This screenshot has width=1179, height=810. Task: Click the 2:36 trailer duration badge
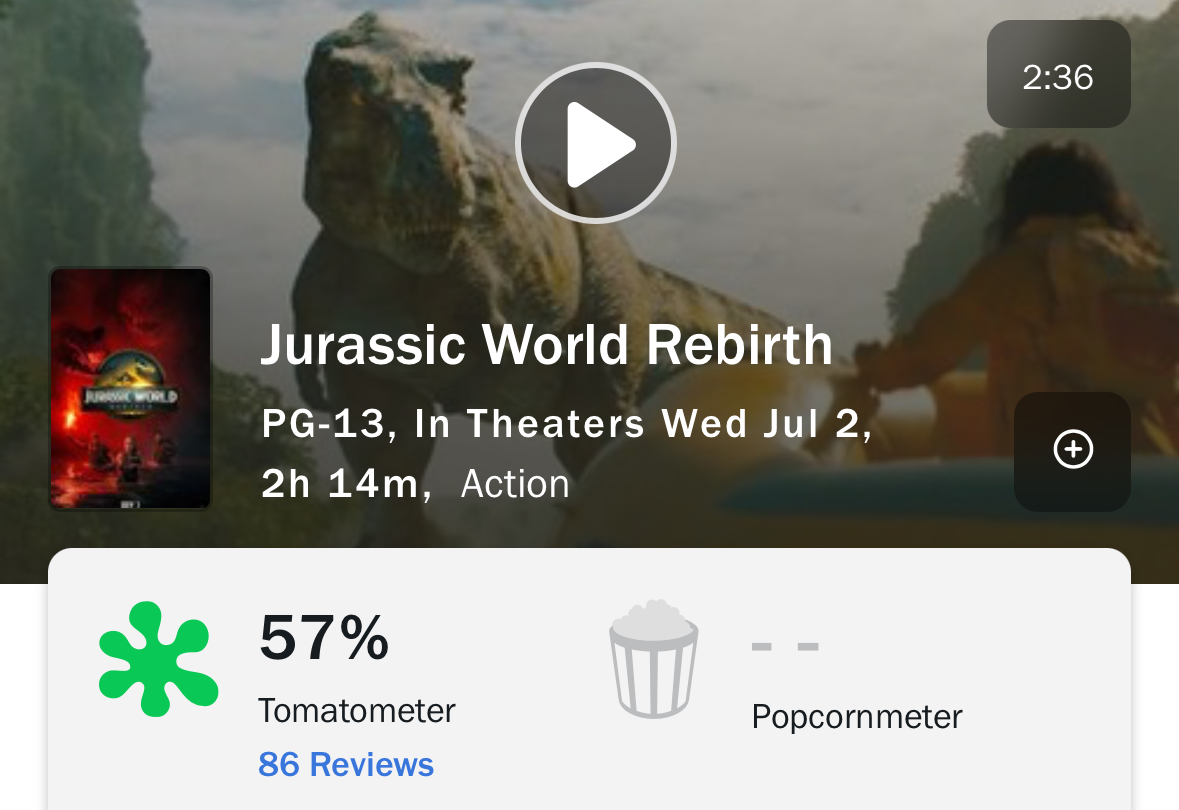click(x=1058, y=75)
